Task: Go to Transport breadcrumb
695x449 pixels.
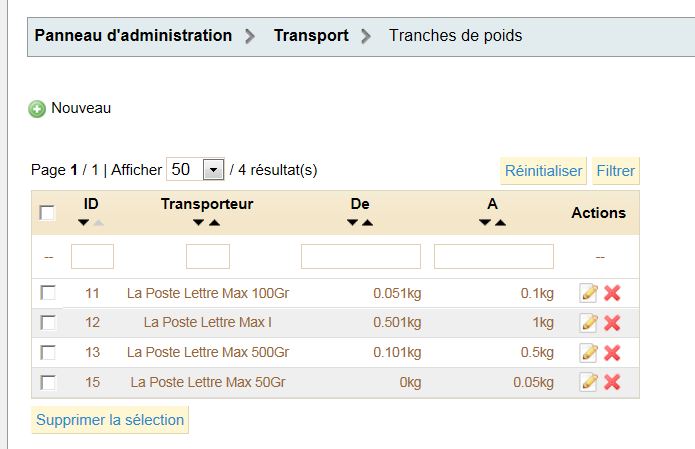Action: tap(311, 35)
